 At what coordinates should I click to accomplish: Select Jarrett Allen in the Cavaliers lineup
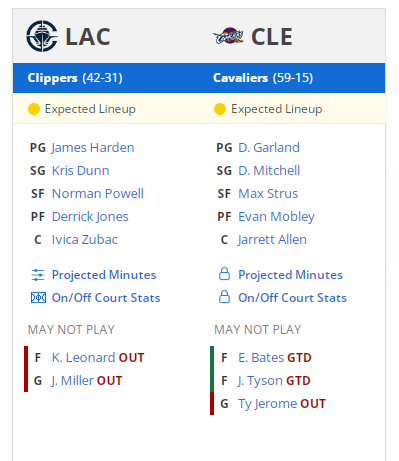[272, 240]
